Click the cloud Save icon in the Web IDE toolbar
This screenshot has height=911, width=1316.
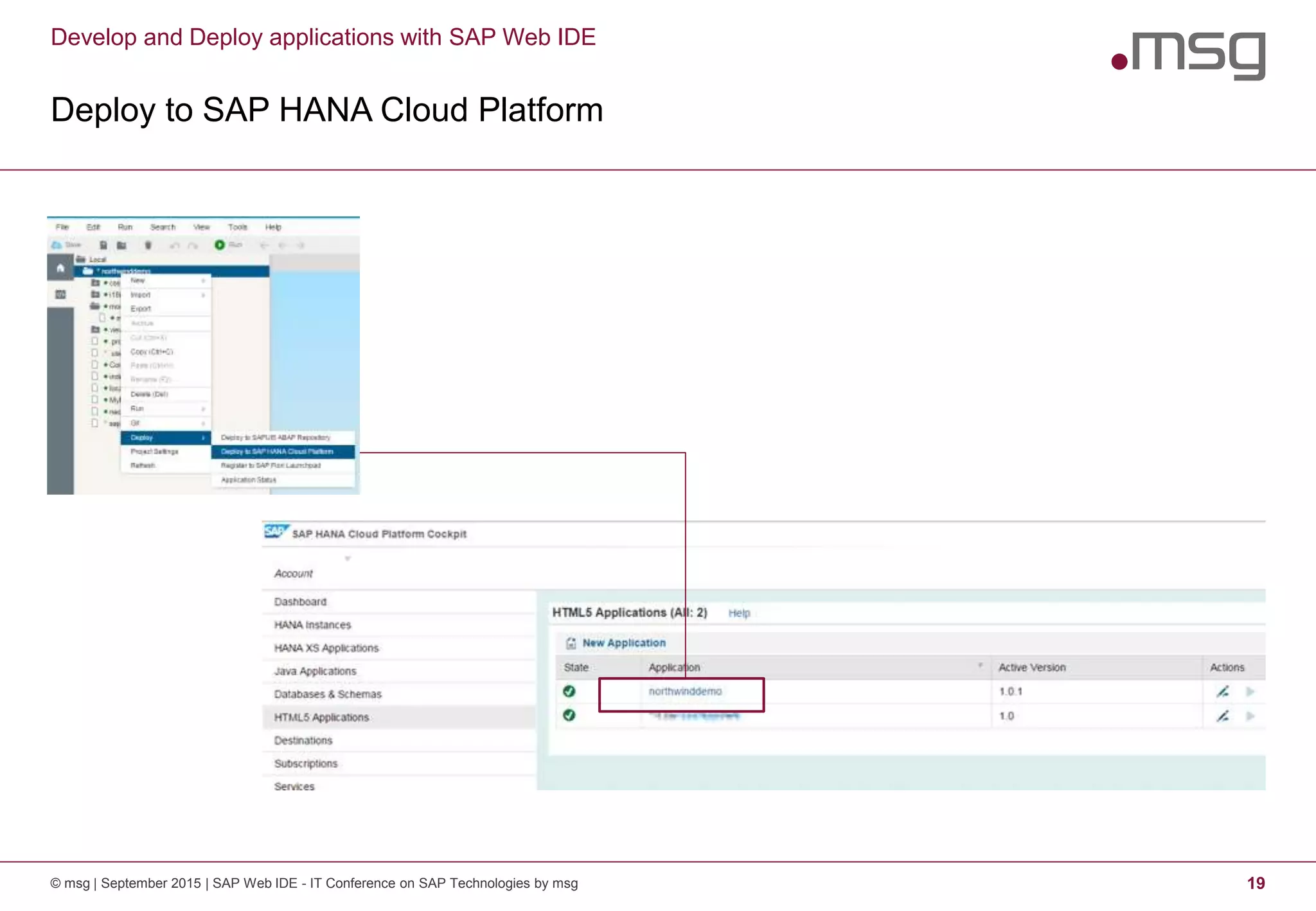(57, 245)
